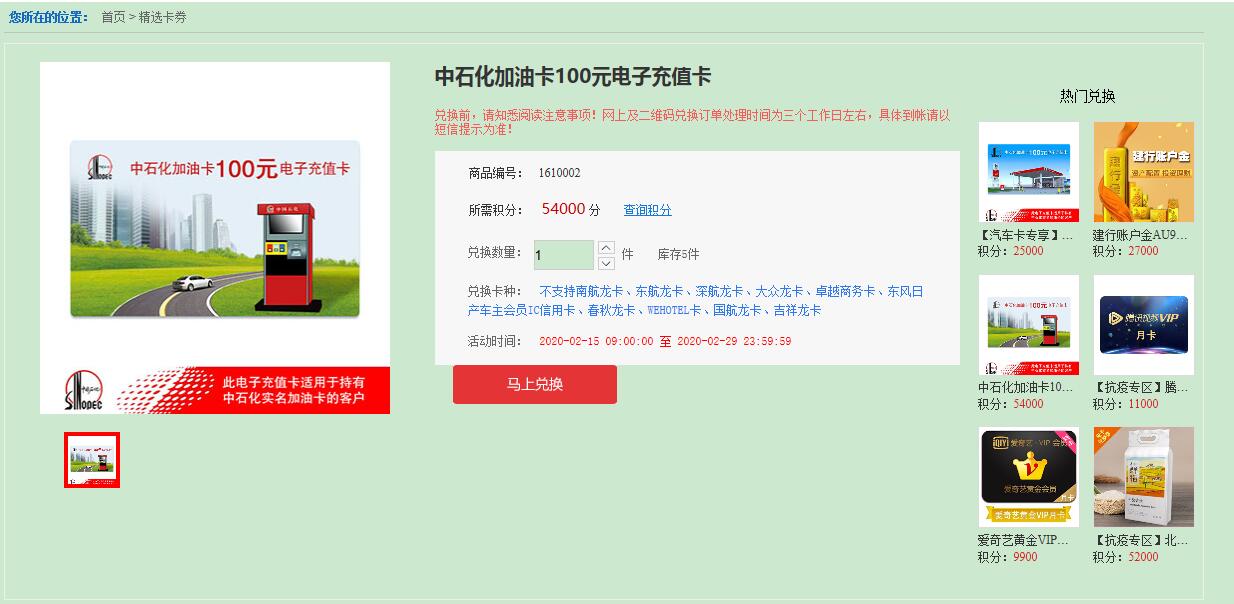Click the 热门兑换 heading

[x=1087, y=96]
